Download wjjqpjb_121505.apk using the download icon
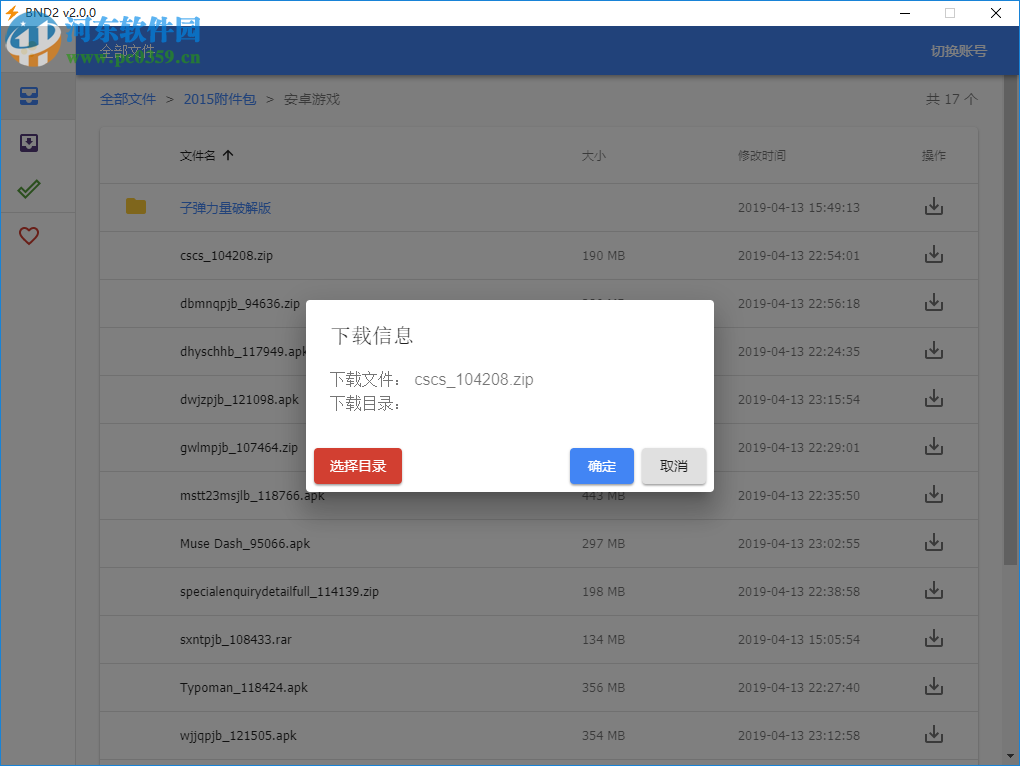1020x766 pixels. coord(933,734)
